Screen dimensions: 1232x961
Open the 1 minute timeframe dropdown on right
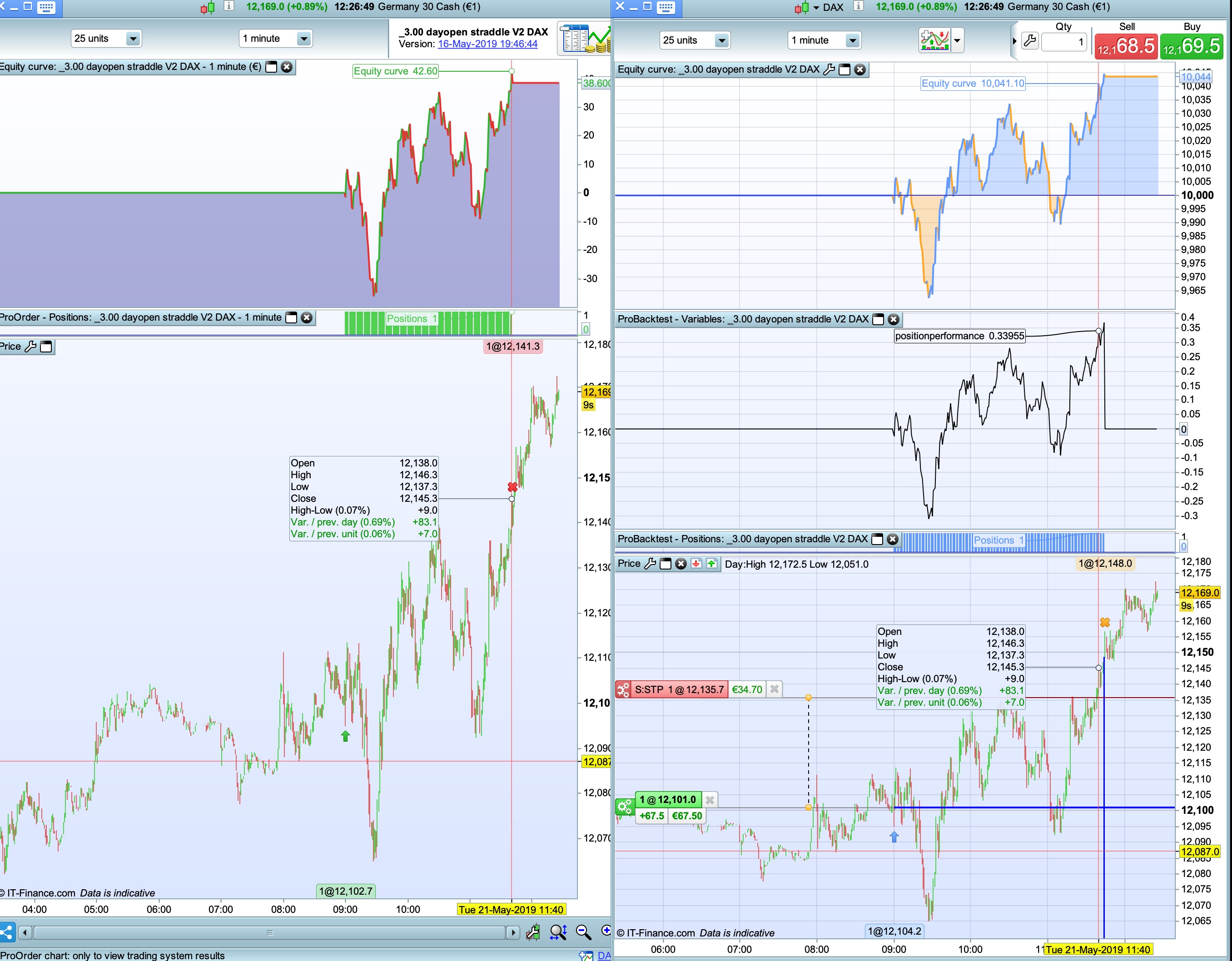tap(852, 40)
